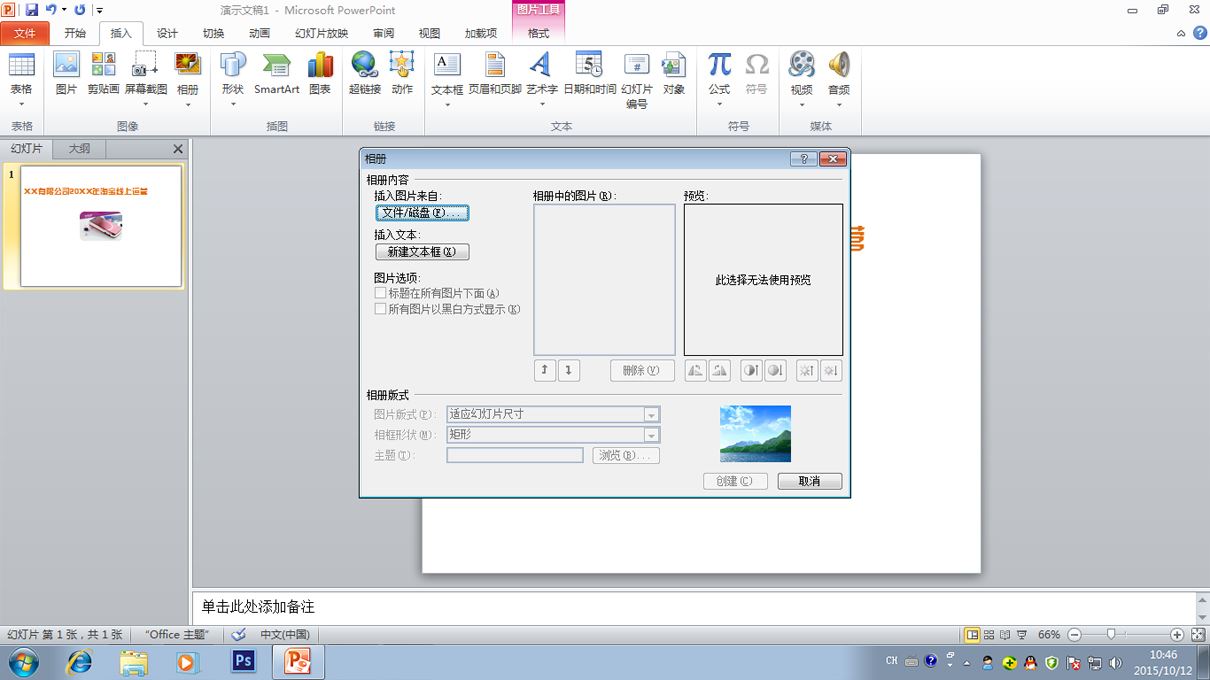Click the spell check icon in status bar
The height and width of the screenshot is (680, 1210).
pos(238,635)
